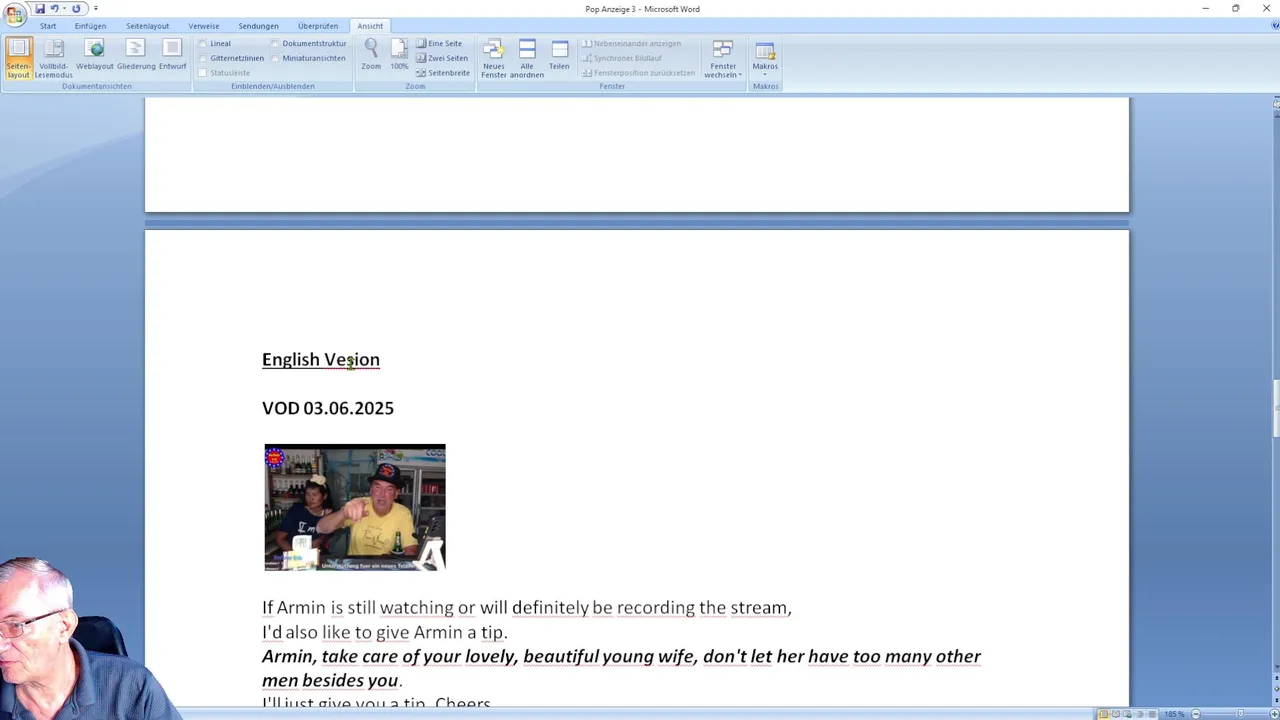Screen dimensions: 1280x720
Task: Open a Neues Fenster
Action: (494, 58)
